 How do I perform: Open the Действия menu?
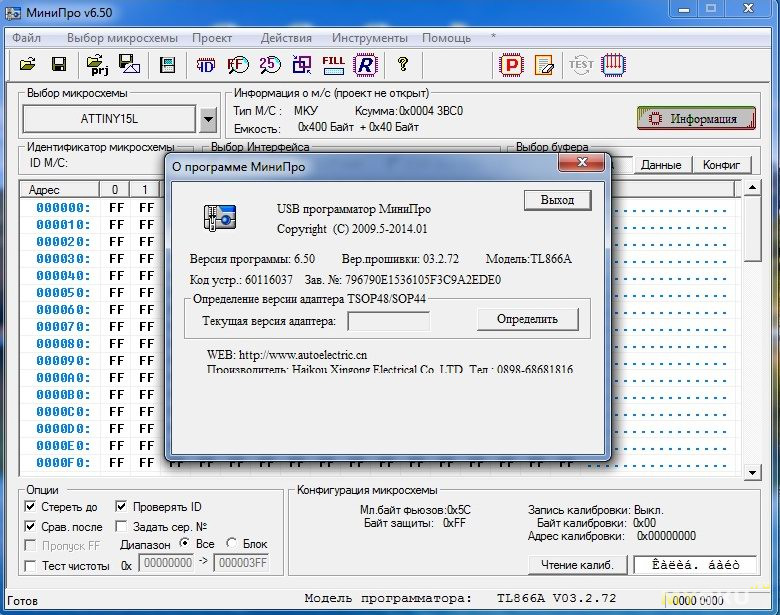click(286, 38)
